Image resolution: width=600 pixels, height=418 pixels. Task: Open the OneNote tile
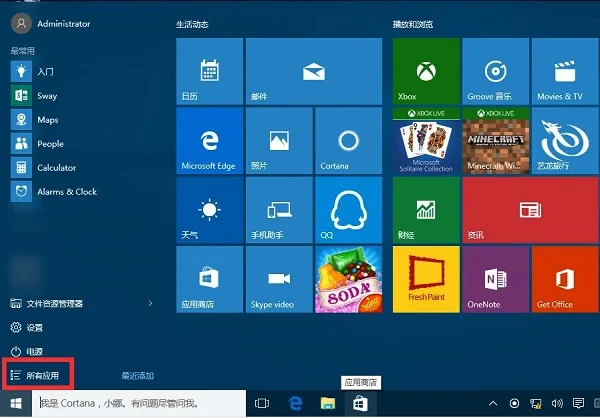pos(496,279)
